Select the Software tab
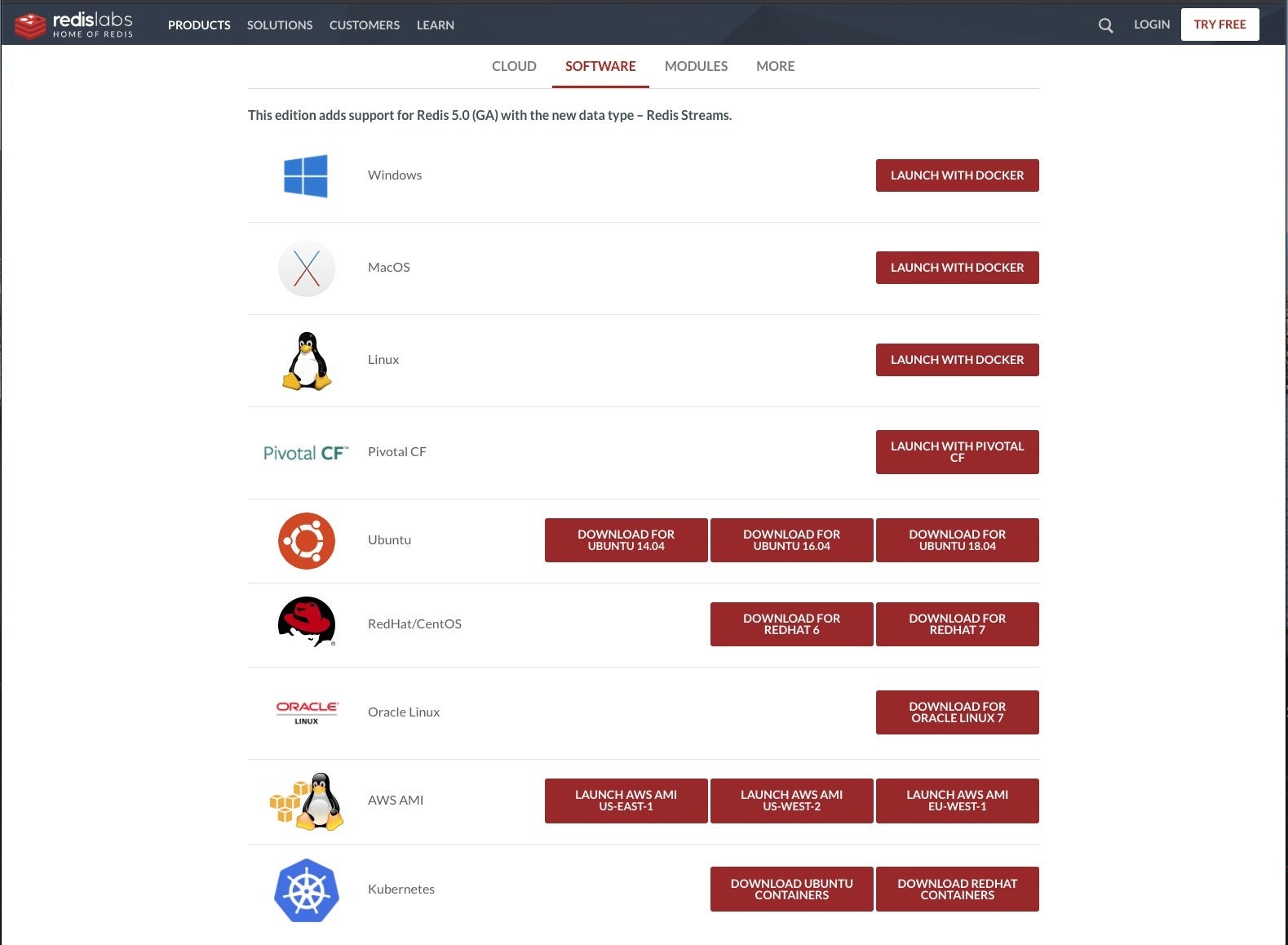The width and height of the screenshot is (1288, 945). [600, 66]
